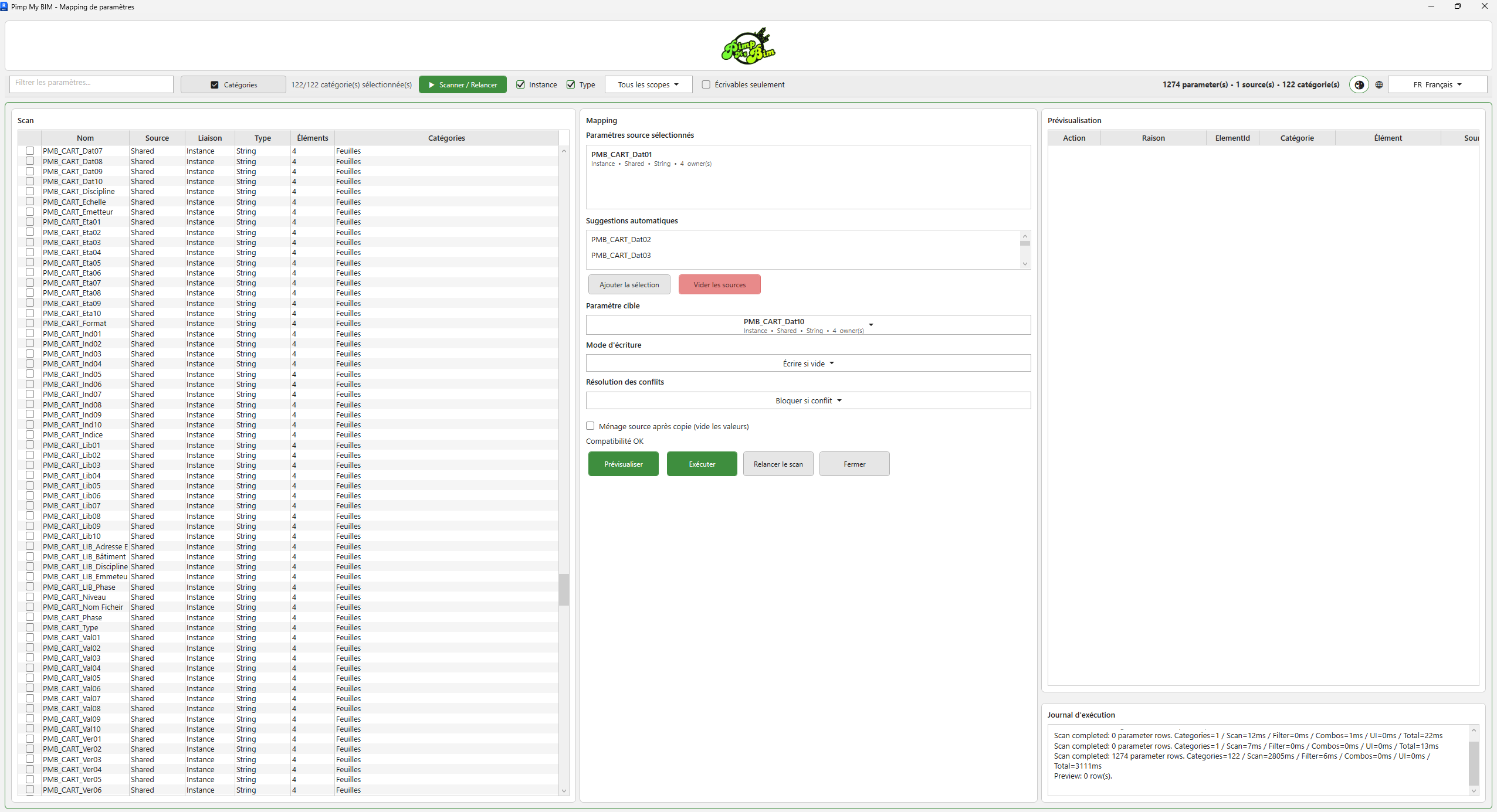The width and height of the screenshot is (1497, 812).
Task: Enable Écrivables seulement option
Action: tap(706, 84)
